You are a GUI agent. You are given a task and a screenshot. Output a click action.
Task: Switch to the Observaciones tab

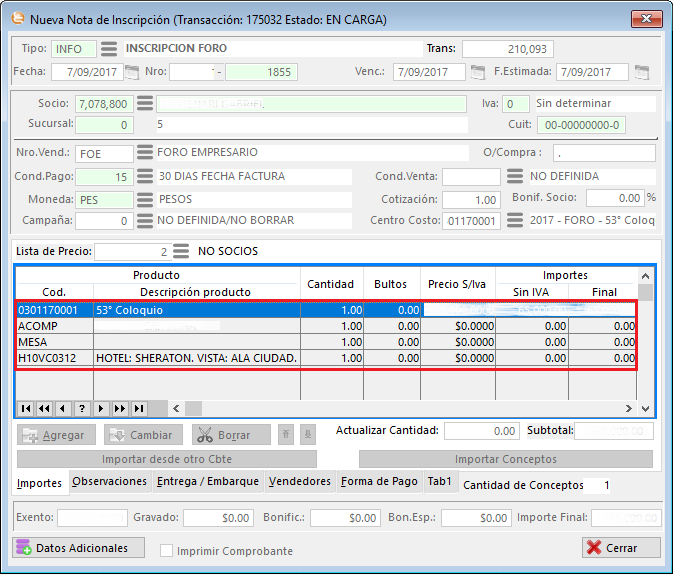tap(110, 482)
